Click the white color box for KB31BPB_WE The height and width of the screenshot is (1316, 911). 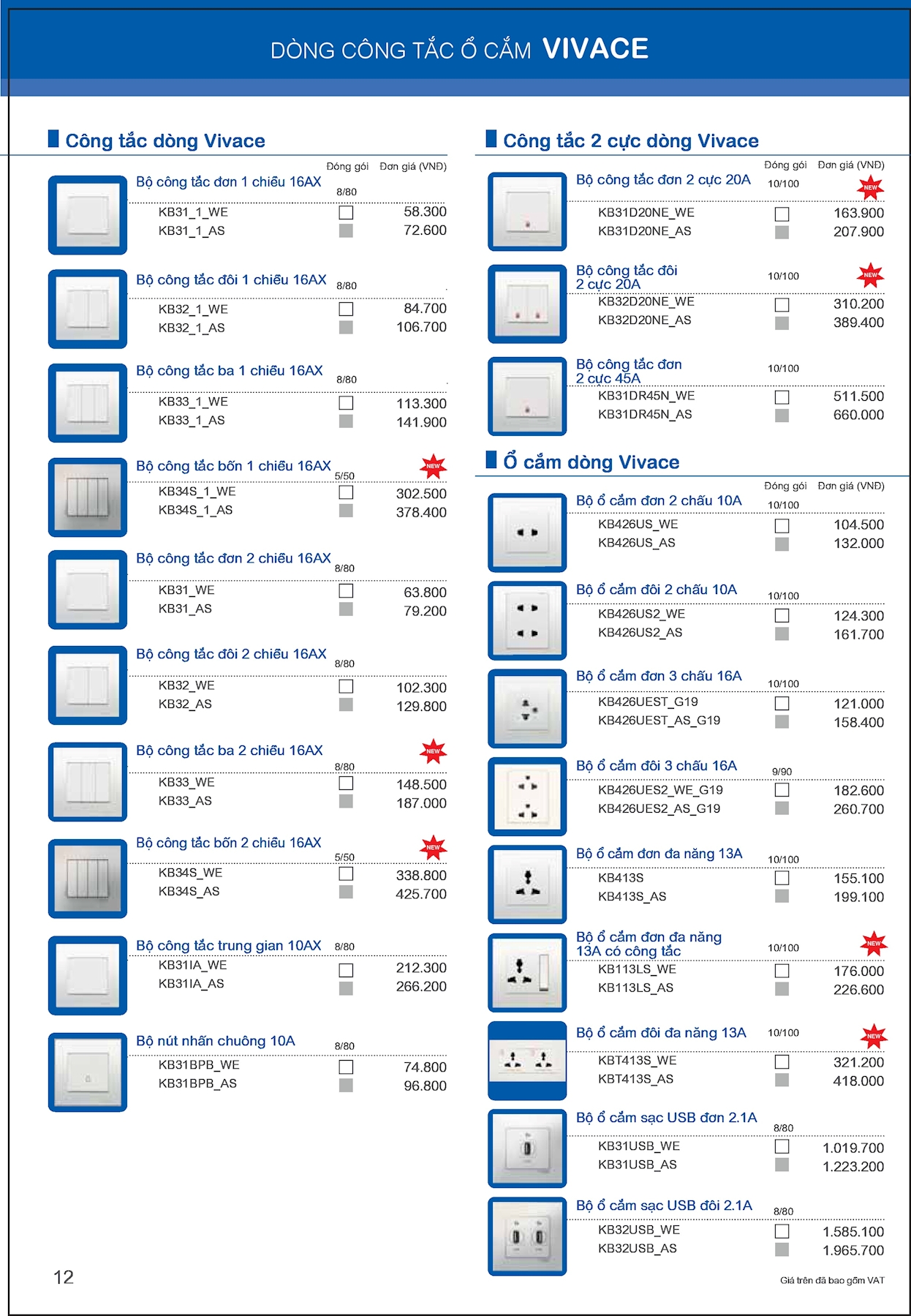pos(346,1067)
